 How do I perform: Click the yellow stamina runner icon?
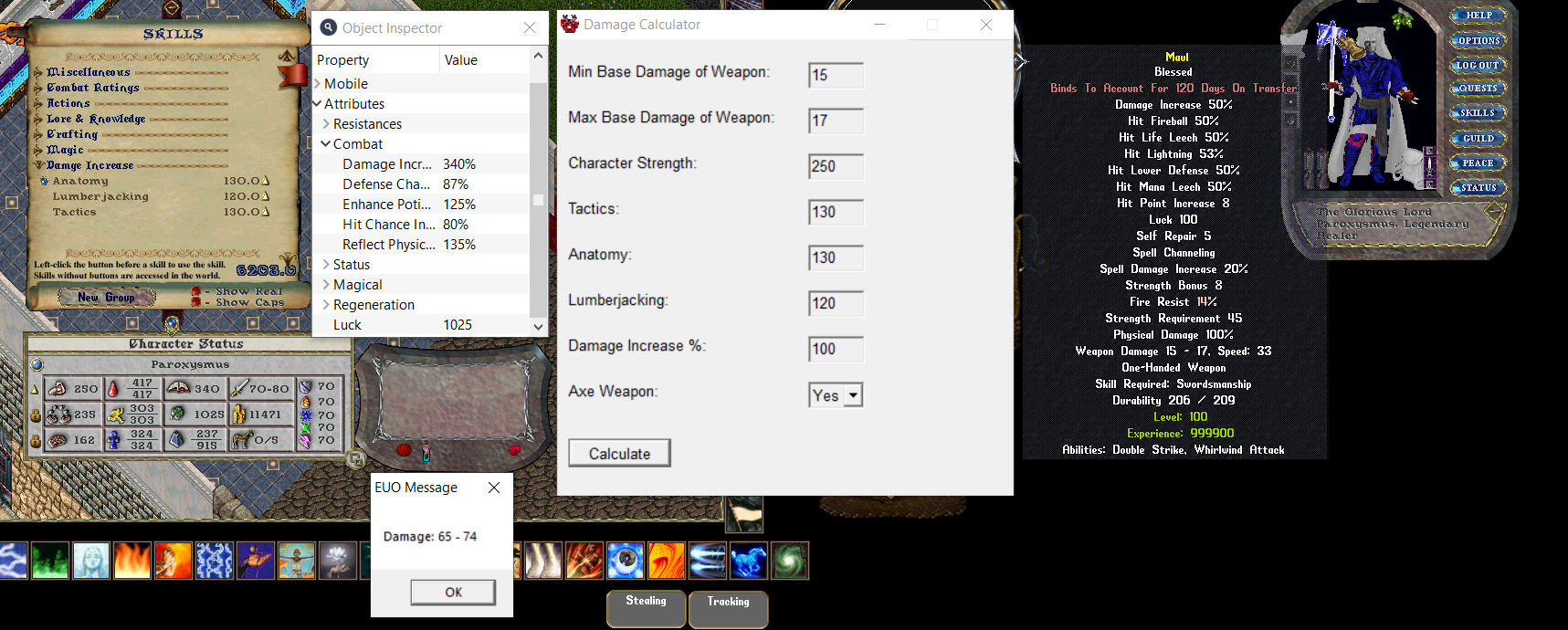(x=116, y=415)
